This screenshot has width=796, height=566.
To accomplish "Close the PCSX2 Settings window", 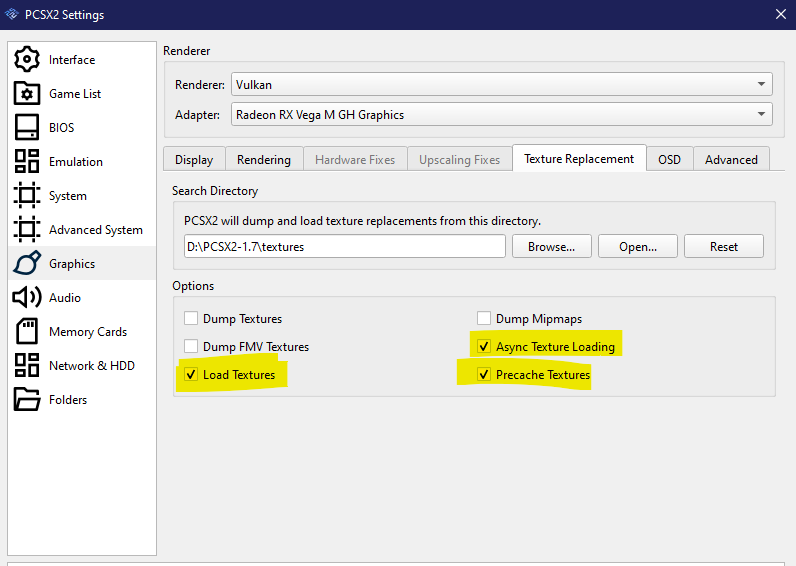I will [781, 14].
